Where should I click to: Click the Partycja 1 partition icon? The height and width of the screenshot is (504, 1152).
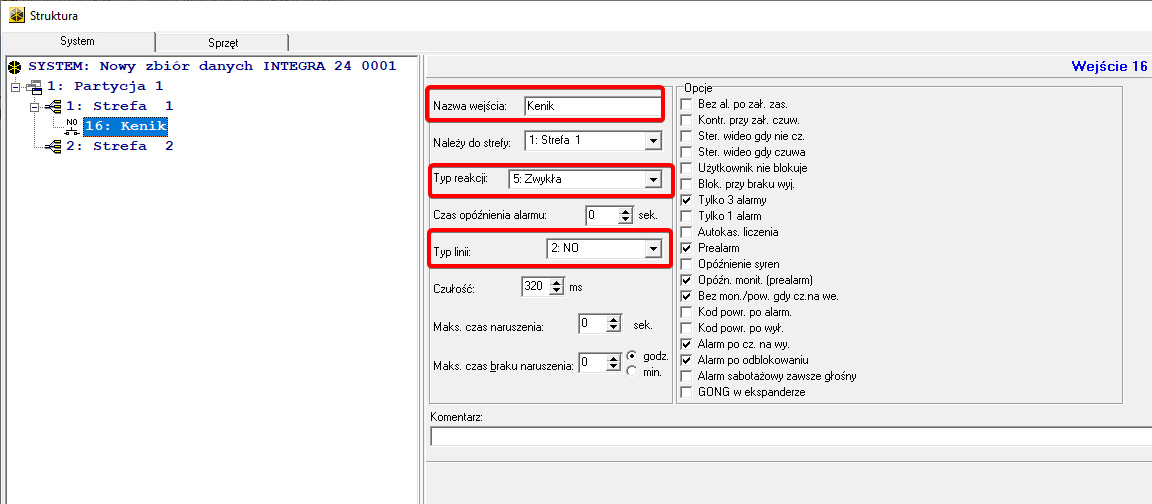coord(34,87)
